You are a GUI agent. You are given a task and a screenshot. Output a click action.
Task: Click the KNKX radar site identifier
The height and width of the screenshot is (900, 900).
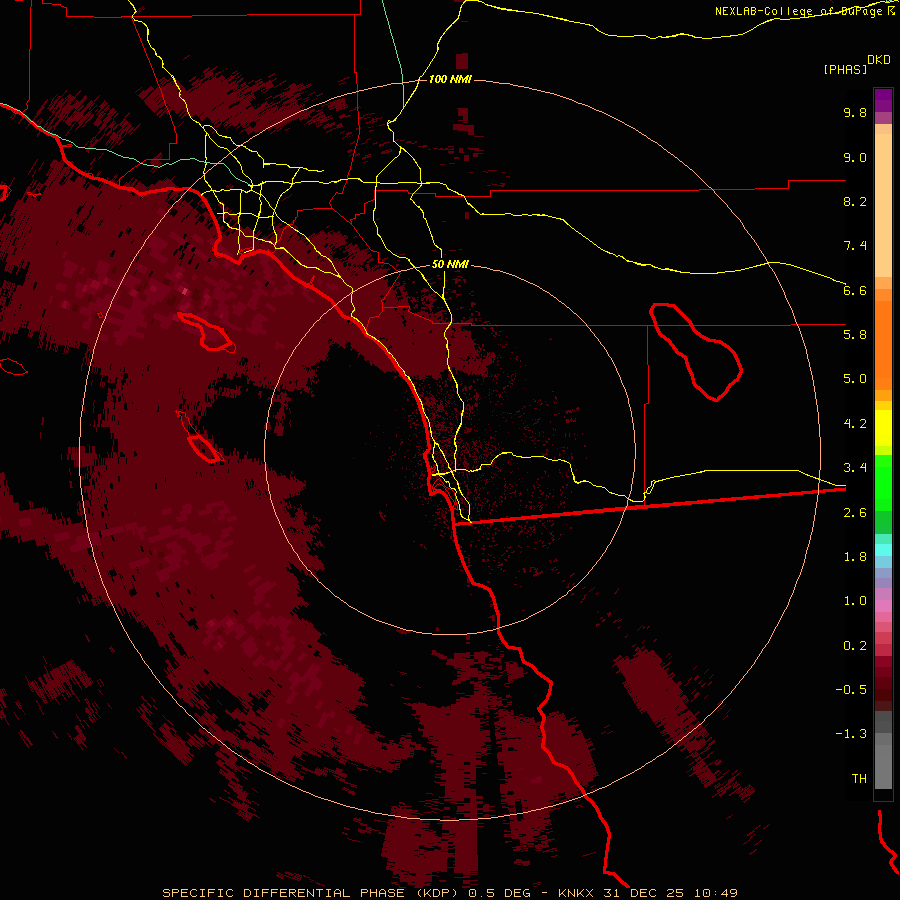pos(577,893)
